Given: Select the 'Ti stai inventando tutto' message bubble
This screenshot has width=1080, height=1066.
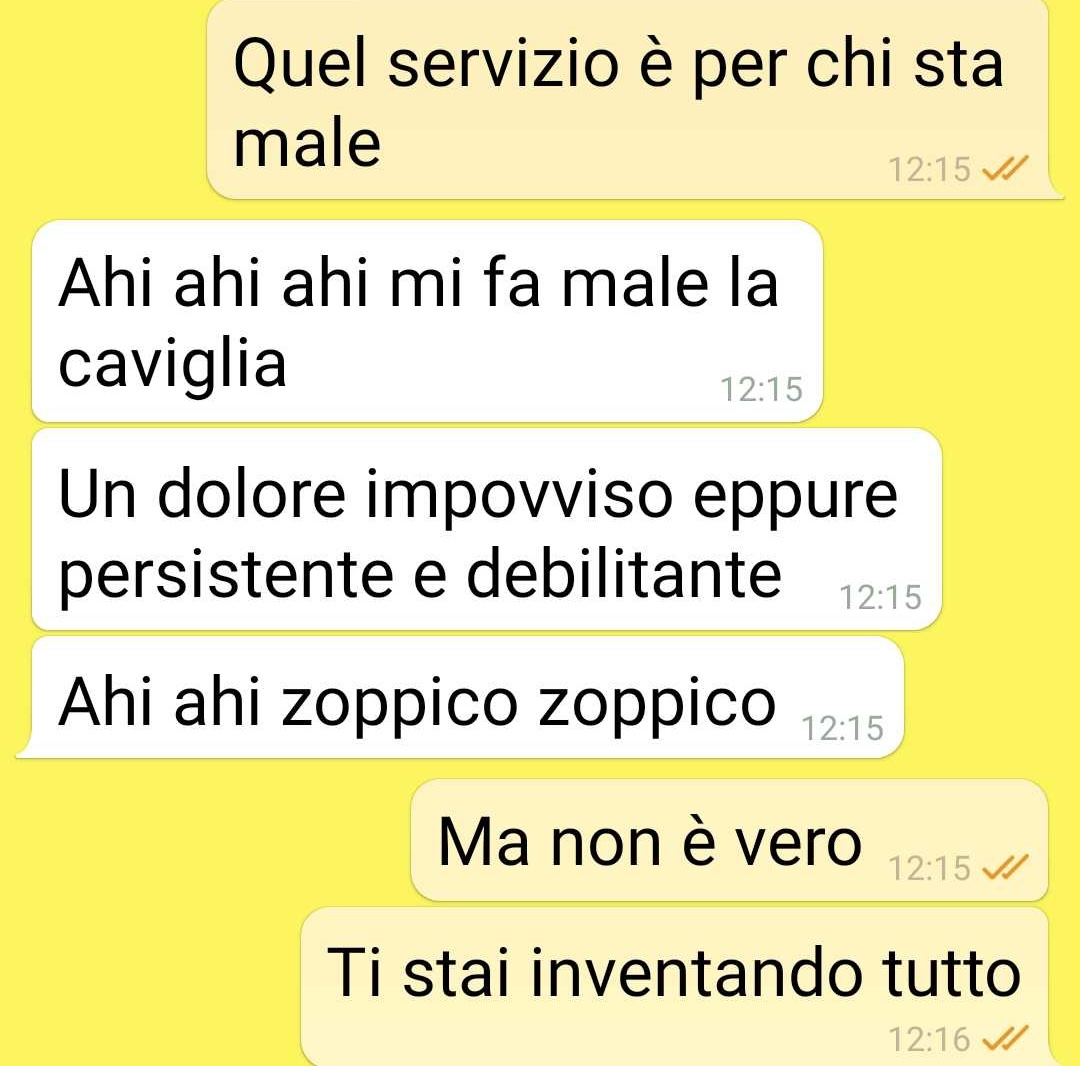Looking at the screenshot, I should click(x=675, y=986).
